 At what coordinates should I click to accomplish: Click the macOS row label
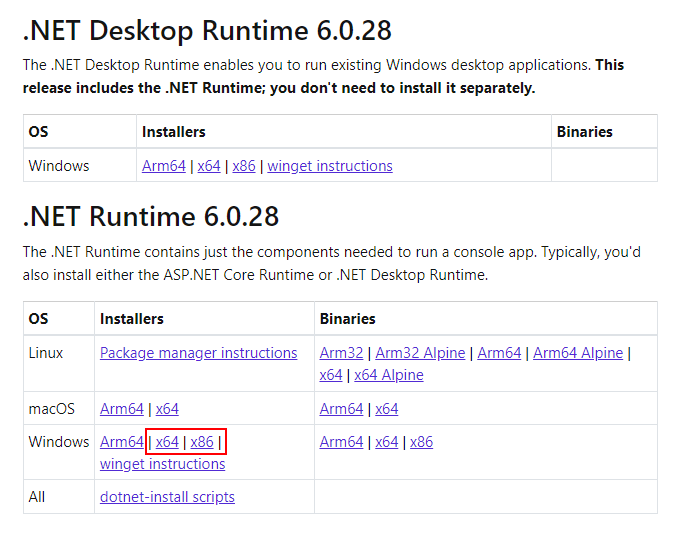52,408
